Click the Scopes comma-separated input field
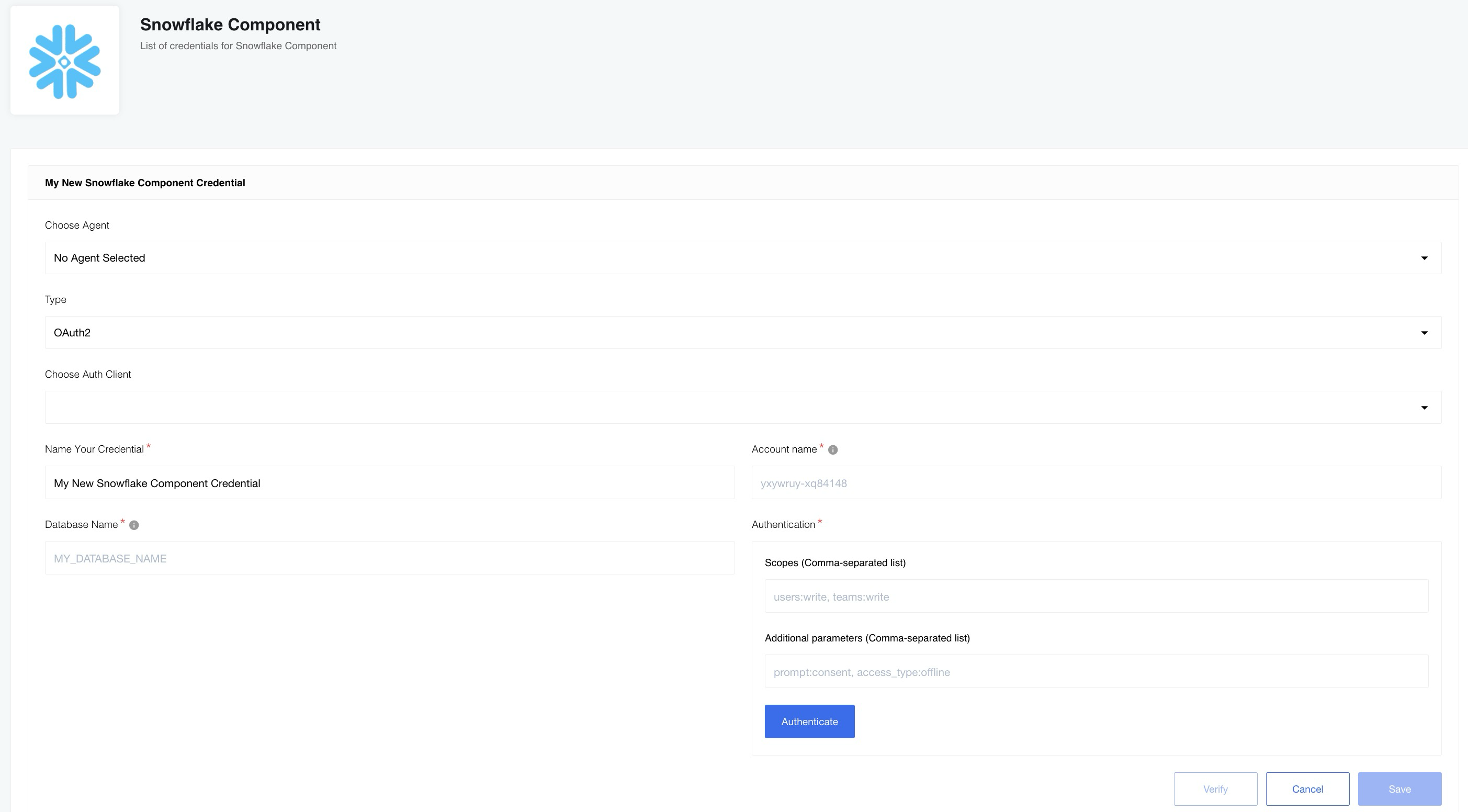 pos(1097,596)
